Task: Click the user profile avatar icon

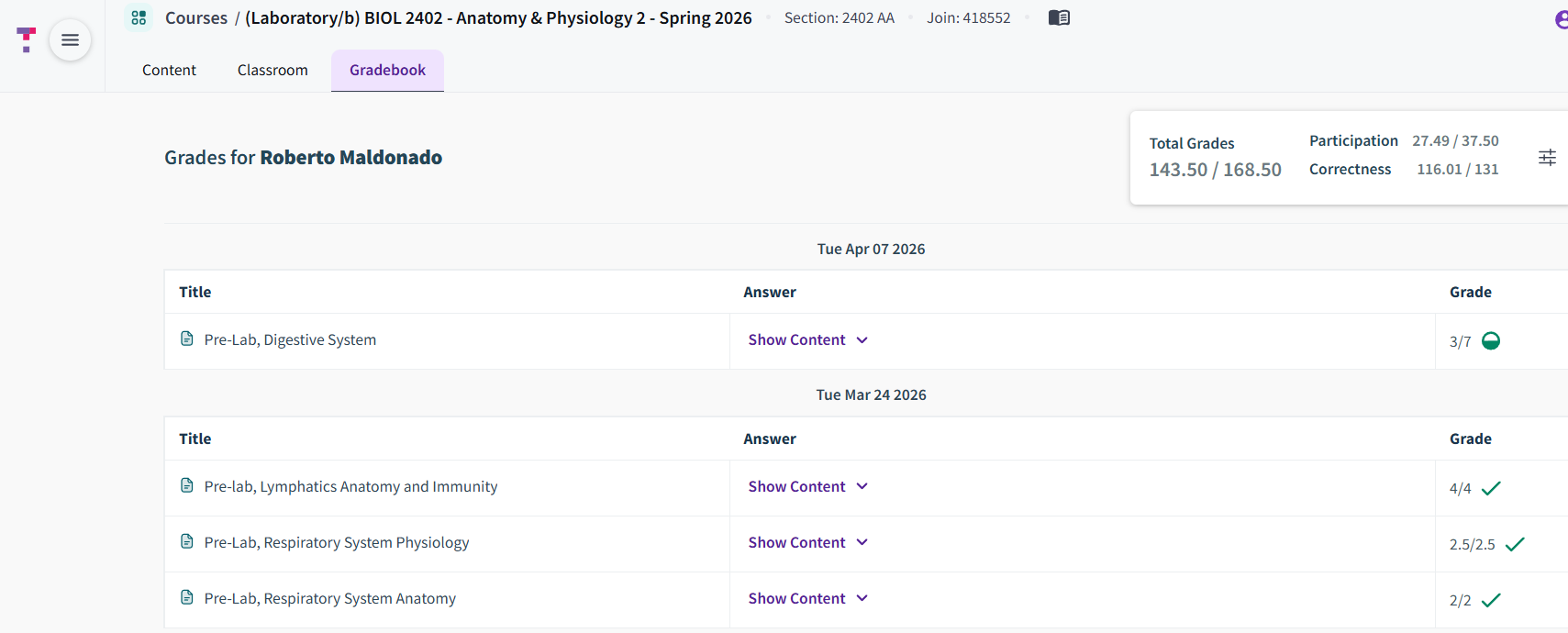Action: tap(1561, 19)
